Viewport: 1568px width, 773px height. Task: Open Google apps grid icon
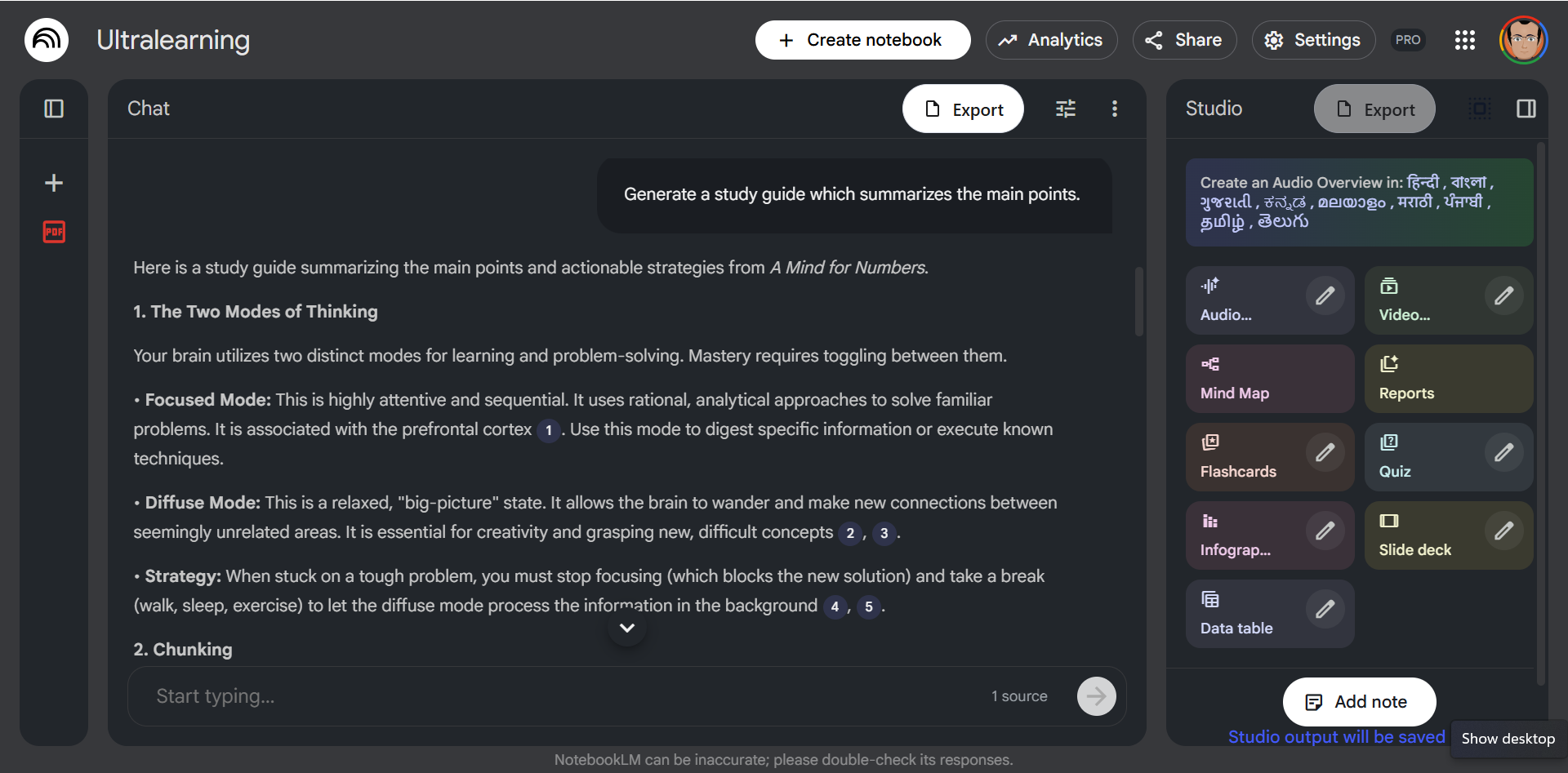(x=1465, y=40)
